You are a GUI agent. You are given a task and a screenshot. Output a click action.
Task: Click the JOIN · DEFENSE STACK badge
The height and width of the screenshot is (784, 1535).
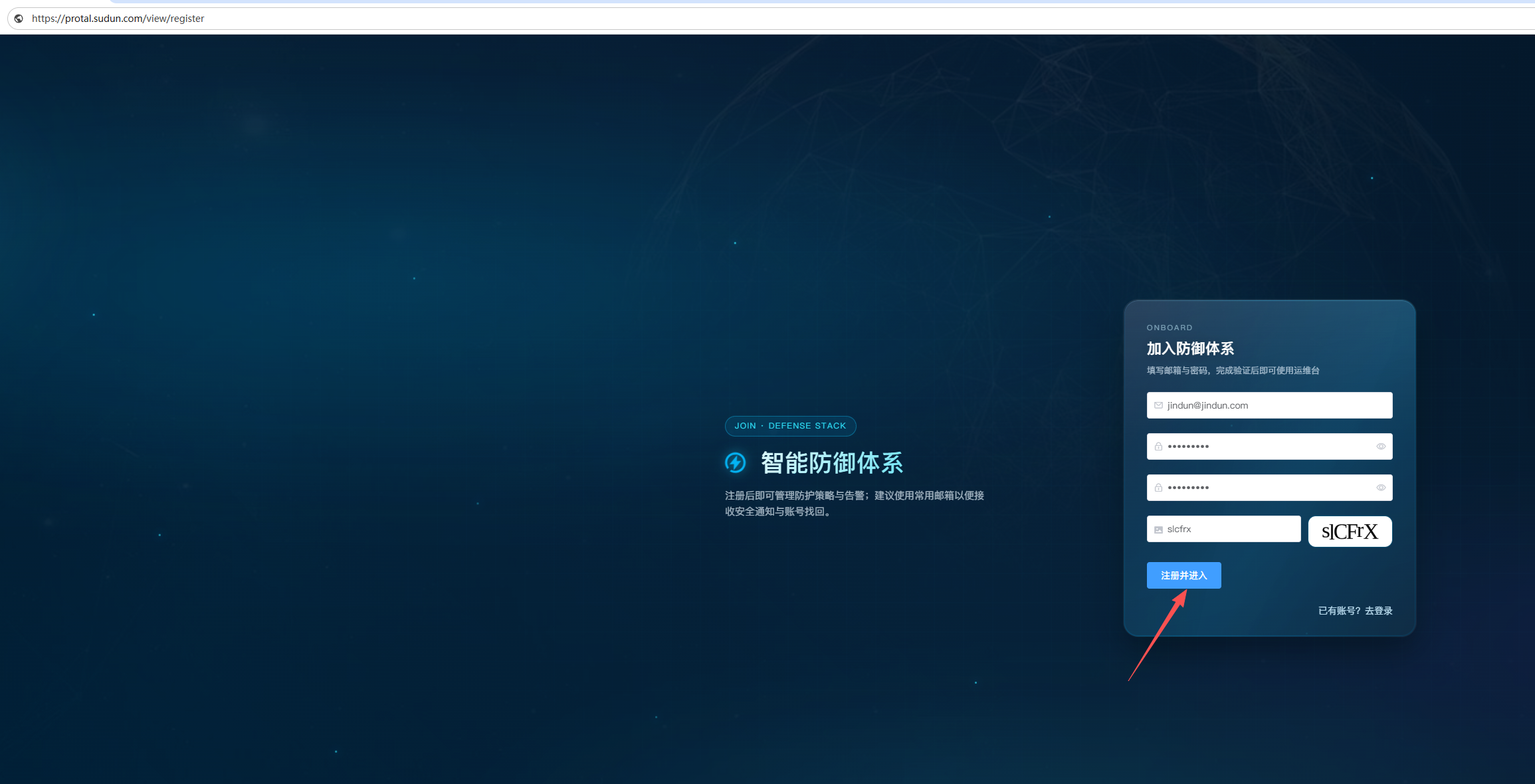click(790, 426)
